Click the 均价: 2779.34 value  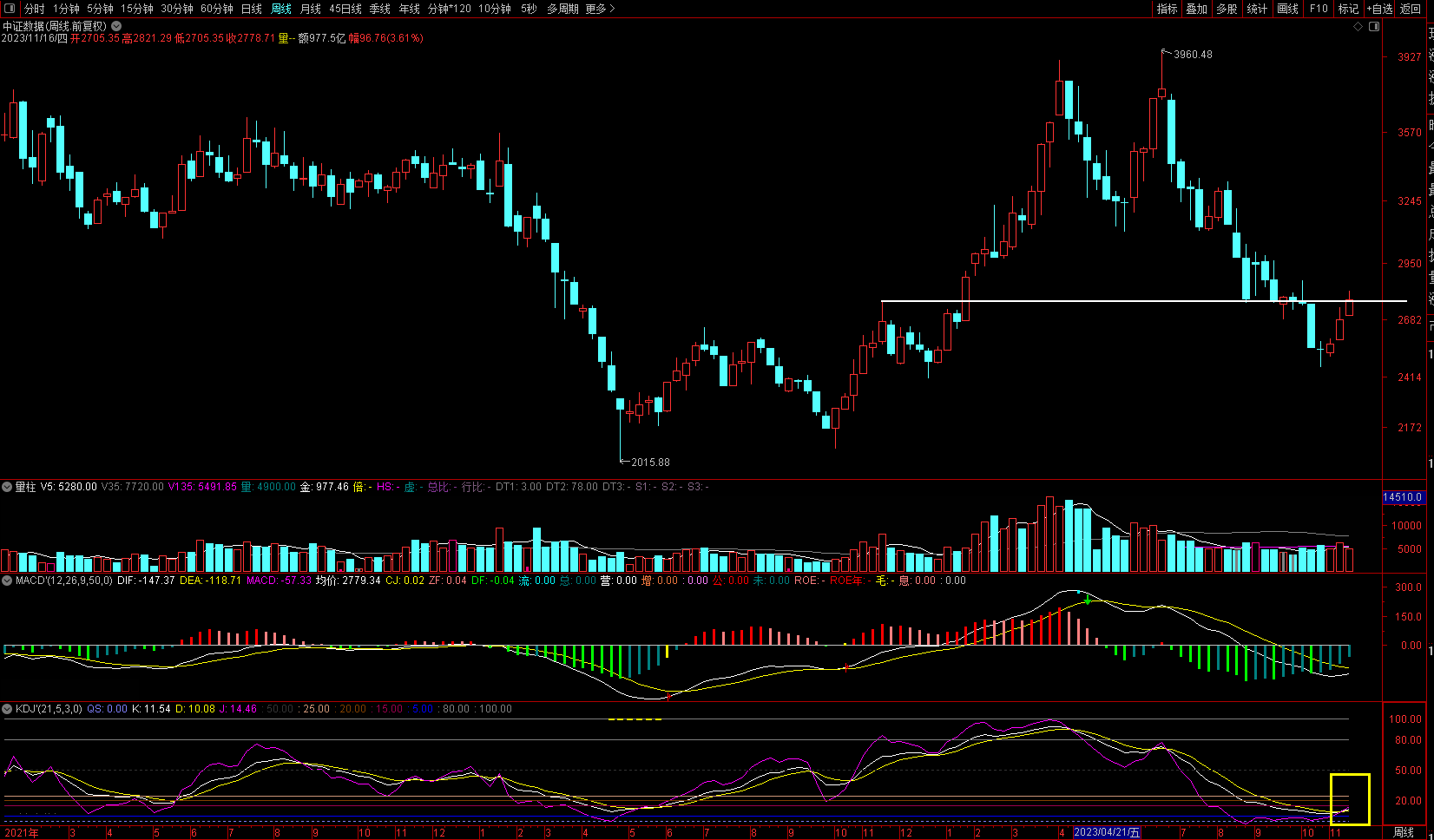tap(348, 581)
